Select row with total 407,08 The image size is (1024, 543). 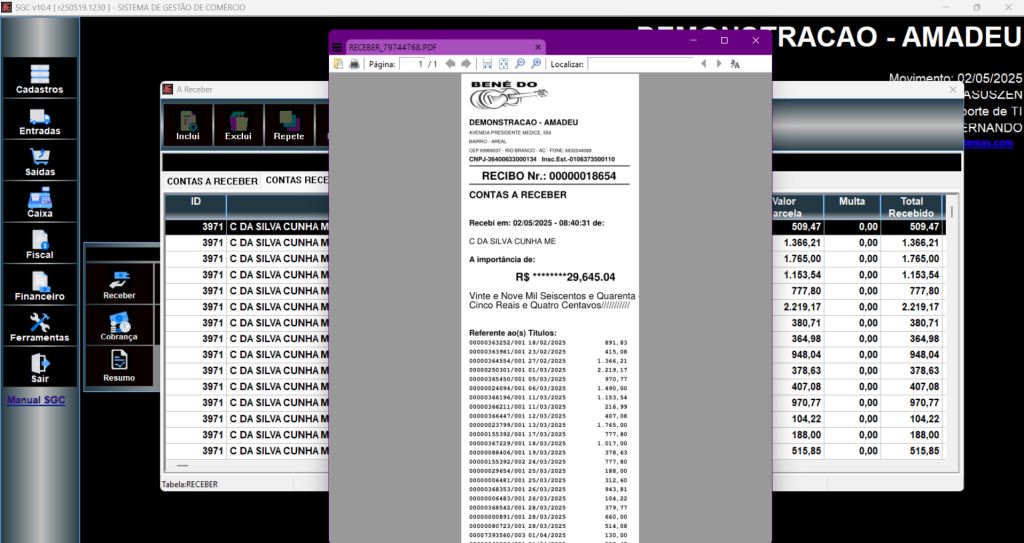click(554, 387)
